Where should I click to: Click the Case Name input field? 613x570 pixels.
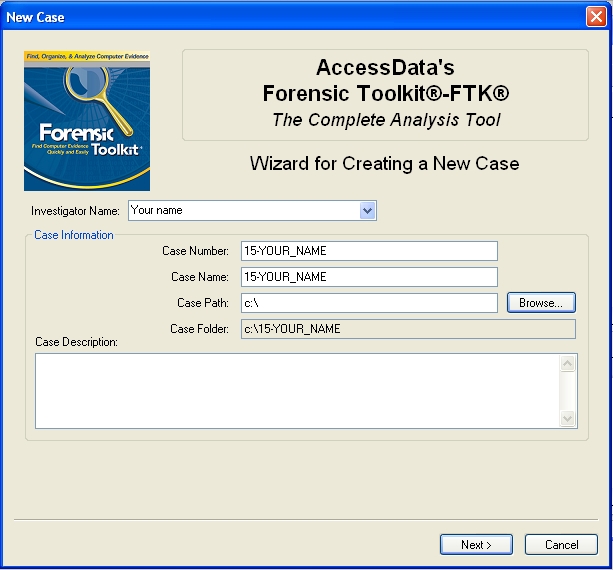coord(369,277)
